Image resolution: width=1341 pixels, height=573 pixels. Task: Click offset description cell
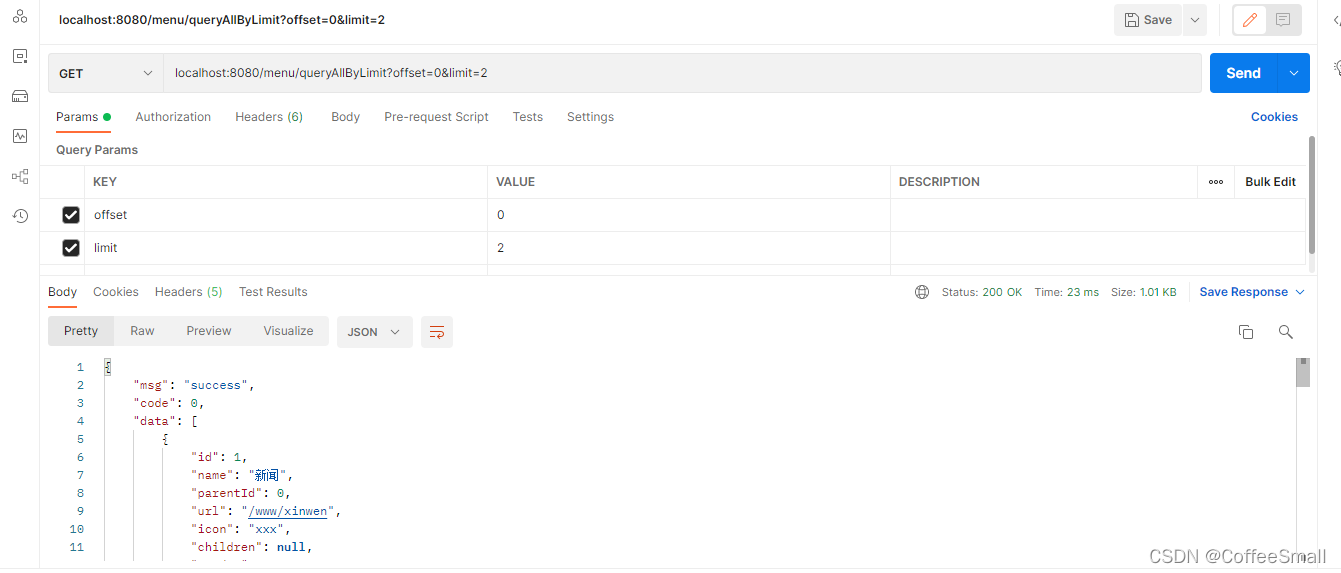pos(1098,215)
